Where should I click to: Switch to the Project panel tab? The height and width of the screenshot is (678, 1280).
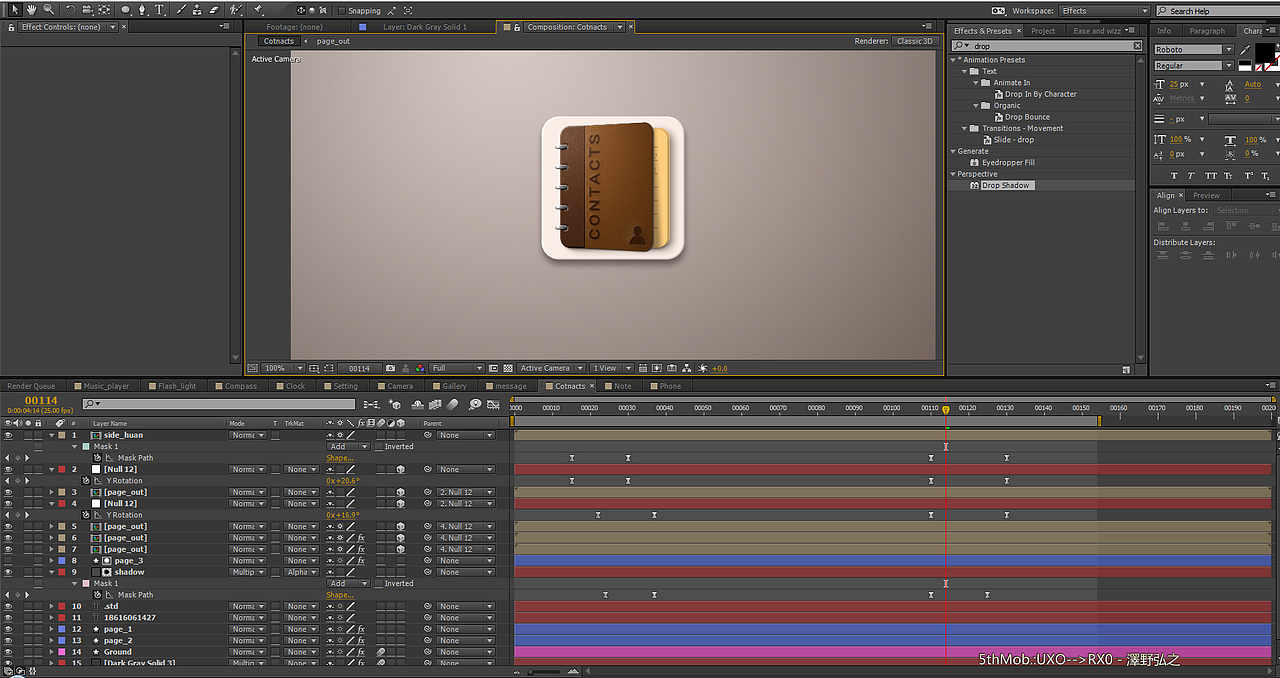click(1043, 31)
